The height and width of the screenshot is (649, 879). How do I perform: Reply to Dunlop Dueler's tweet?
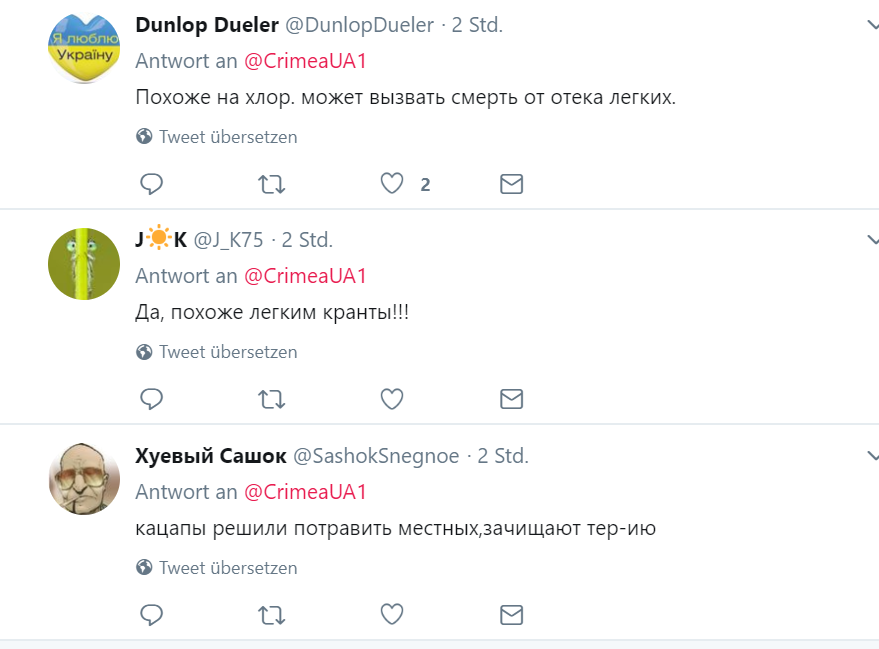(x=152, y=184)
